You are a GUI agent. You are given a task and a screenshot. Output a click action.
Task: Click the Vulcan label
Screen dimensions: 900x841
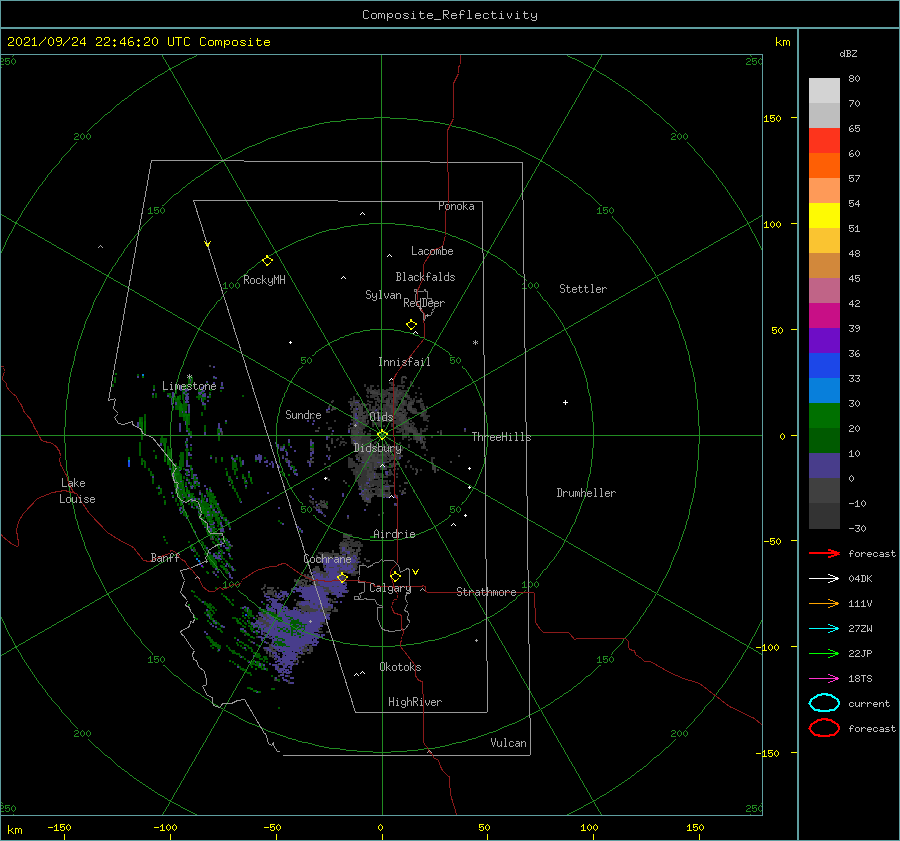pos(508,743)
